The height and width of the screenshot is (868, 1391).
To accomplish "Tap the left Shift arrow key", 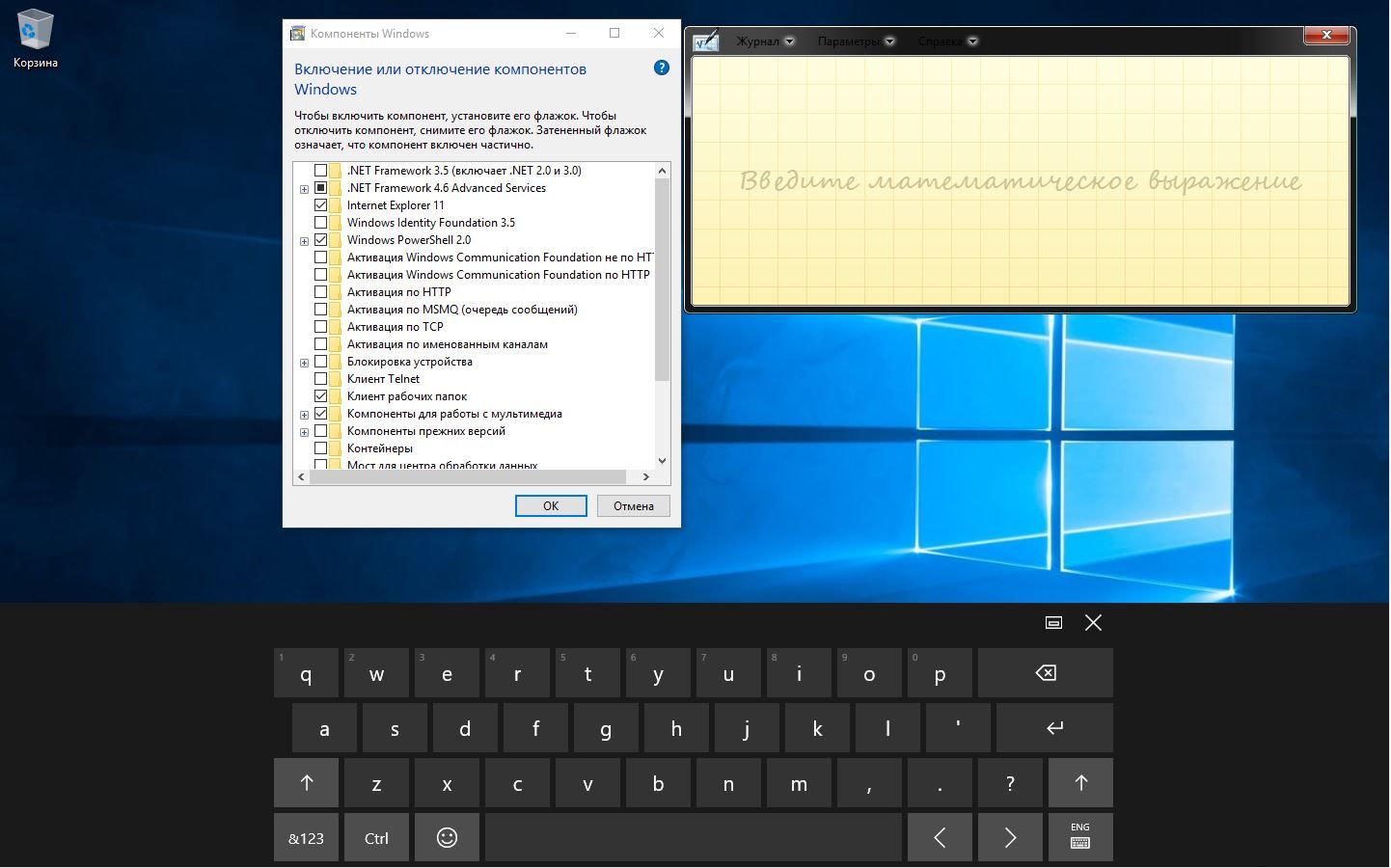I will [306, 783].
